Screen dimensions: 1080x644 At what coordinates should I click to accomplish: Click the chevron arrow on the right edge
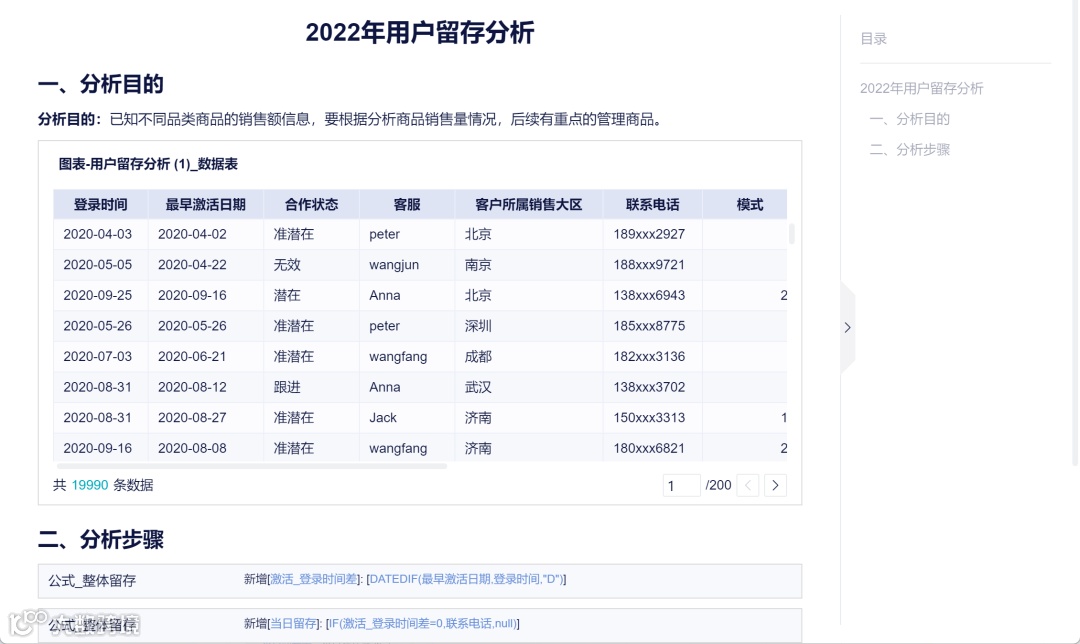click(847, 327)
